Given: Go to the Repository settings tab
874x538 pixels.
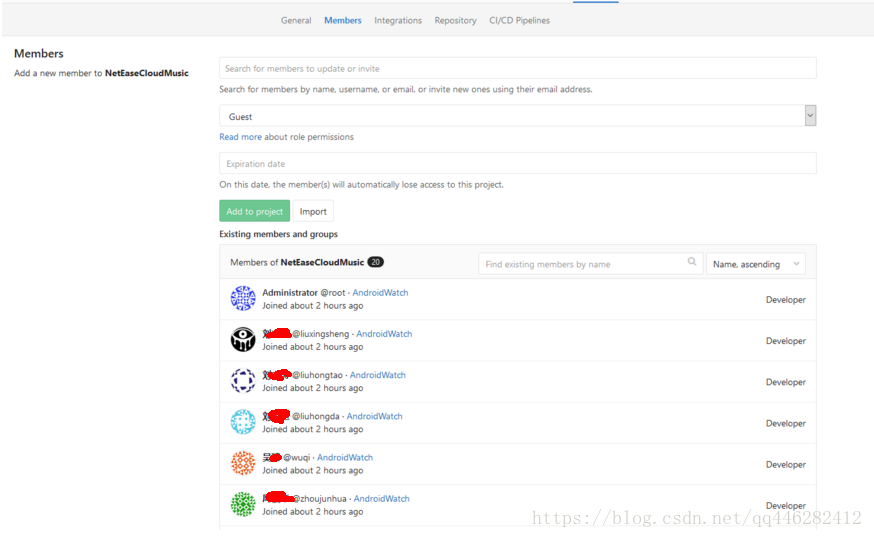Looking at the screenshot, I should (x=455, y=21).
